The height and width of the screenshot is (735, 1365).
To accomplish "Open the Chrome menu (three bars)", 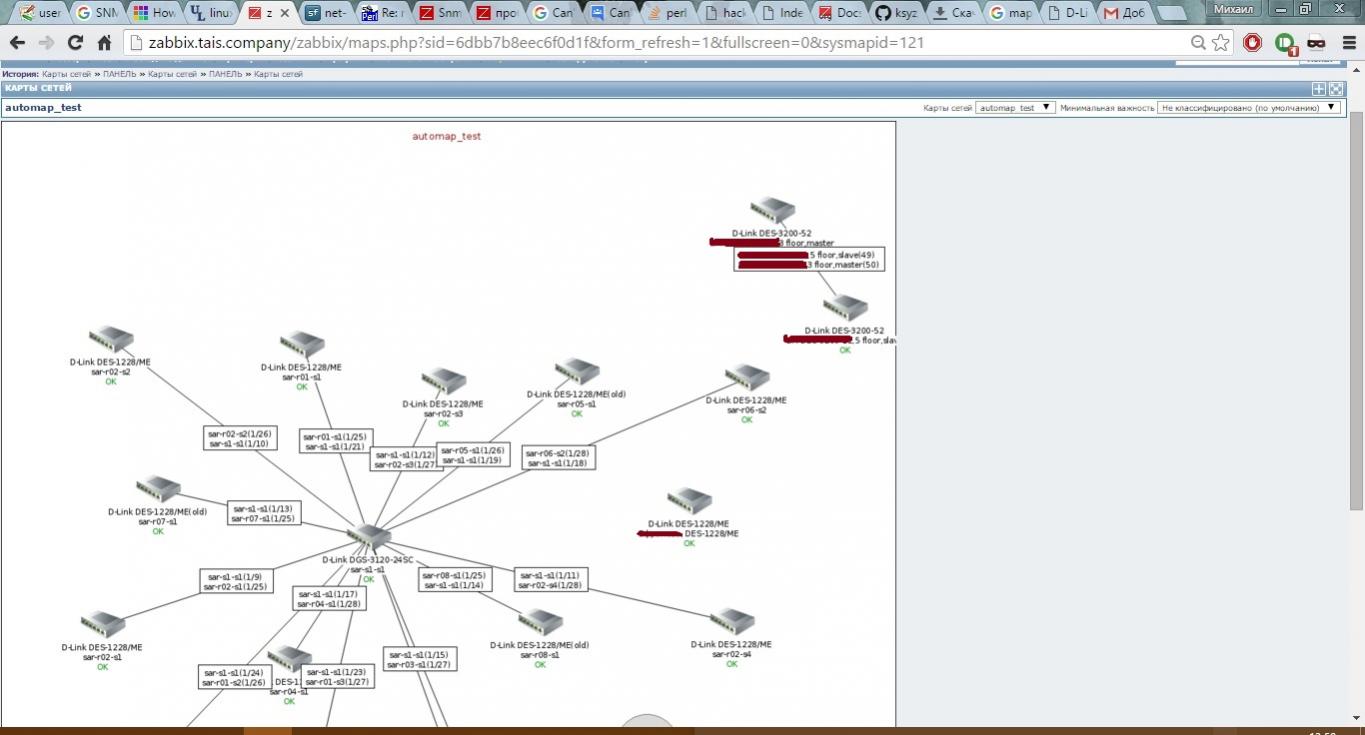I will click(1347, 42).
